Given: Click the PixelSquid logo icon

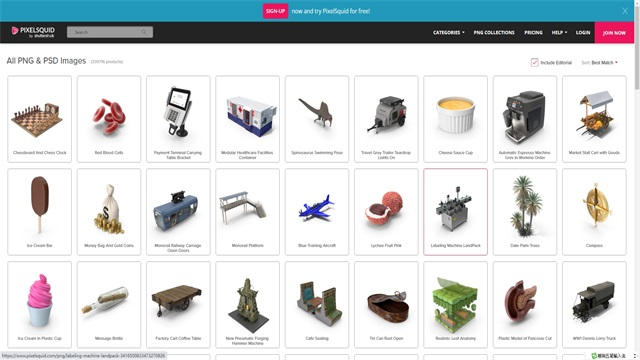Looking at the screenshot, I should click(15, 30).
